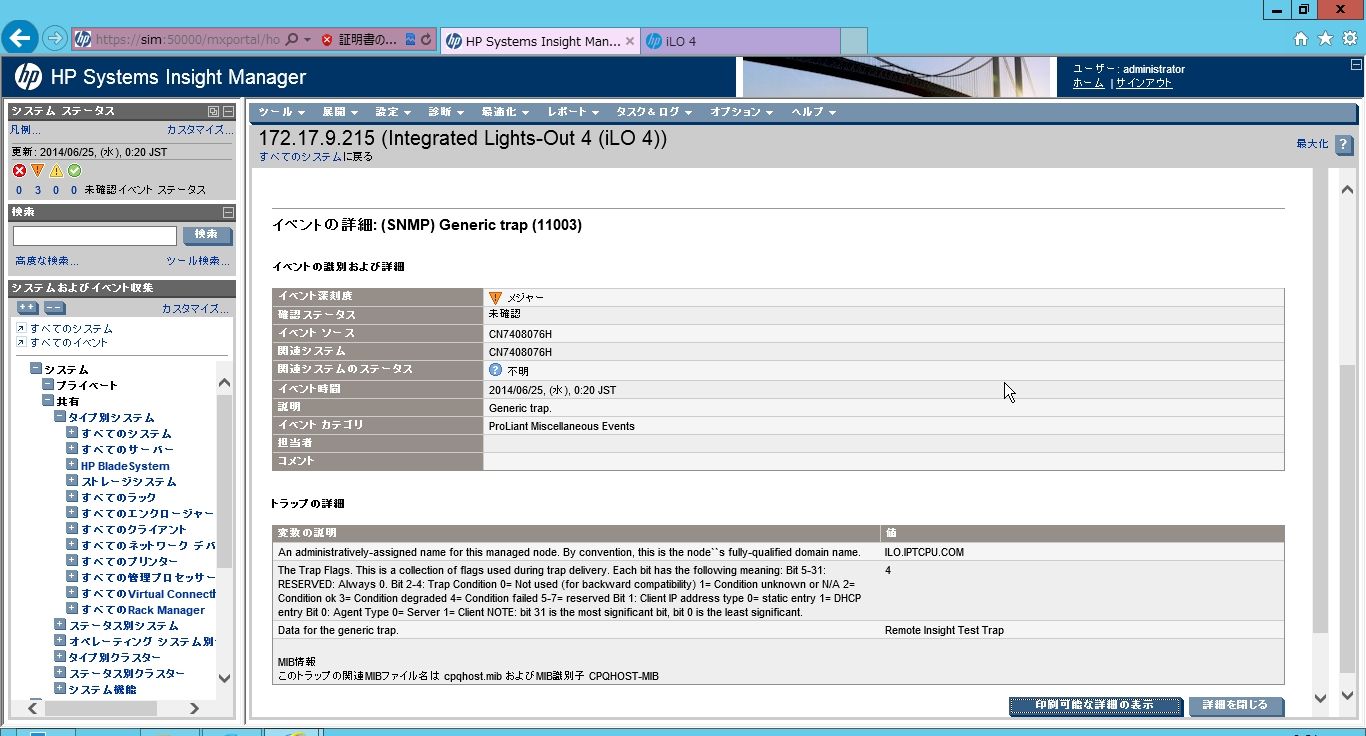
Task: Select すべてのRack Manager tree item
Action: [x=143, y=609]
